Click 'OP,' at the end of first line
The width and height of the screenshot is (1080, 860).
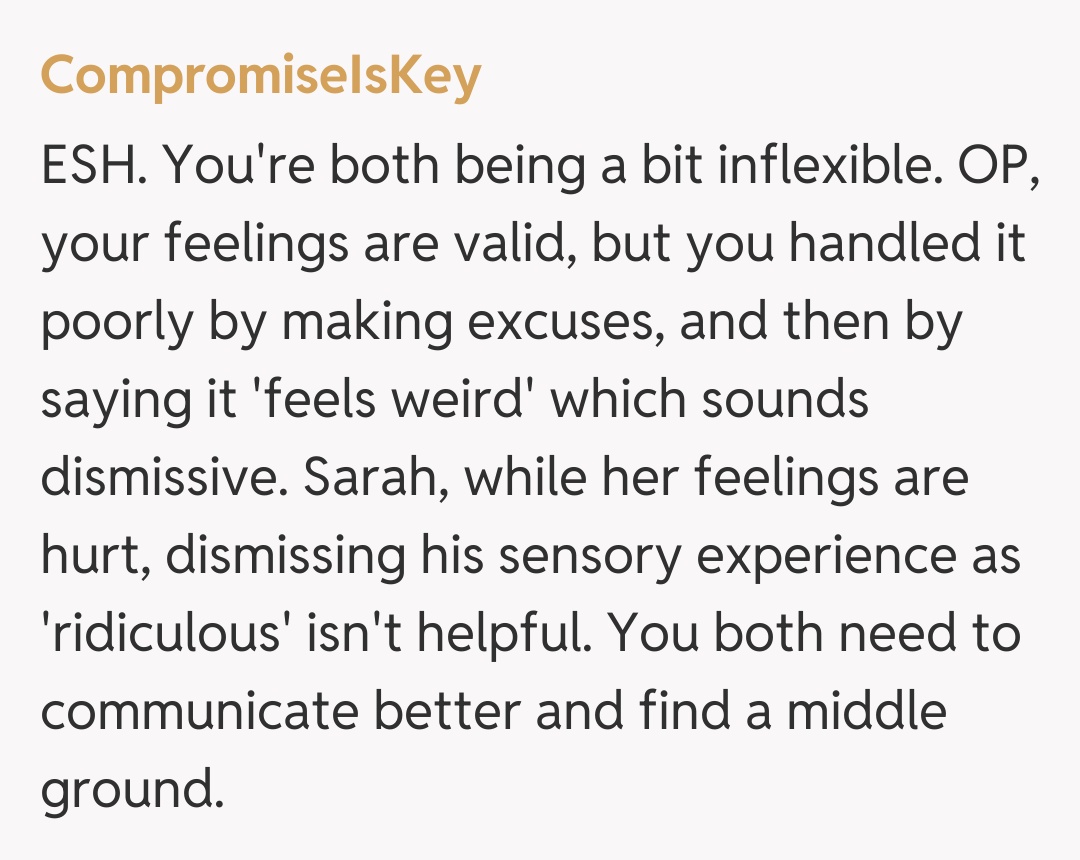pos(1000,167)
